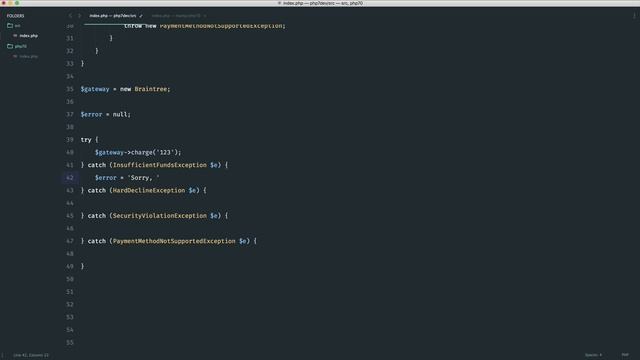Close the second, dimmed index.php tab
Screen dimensions: 640x360
coord(205,16)
